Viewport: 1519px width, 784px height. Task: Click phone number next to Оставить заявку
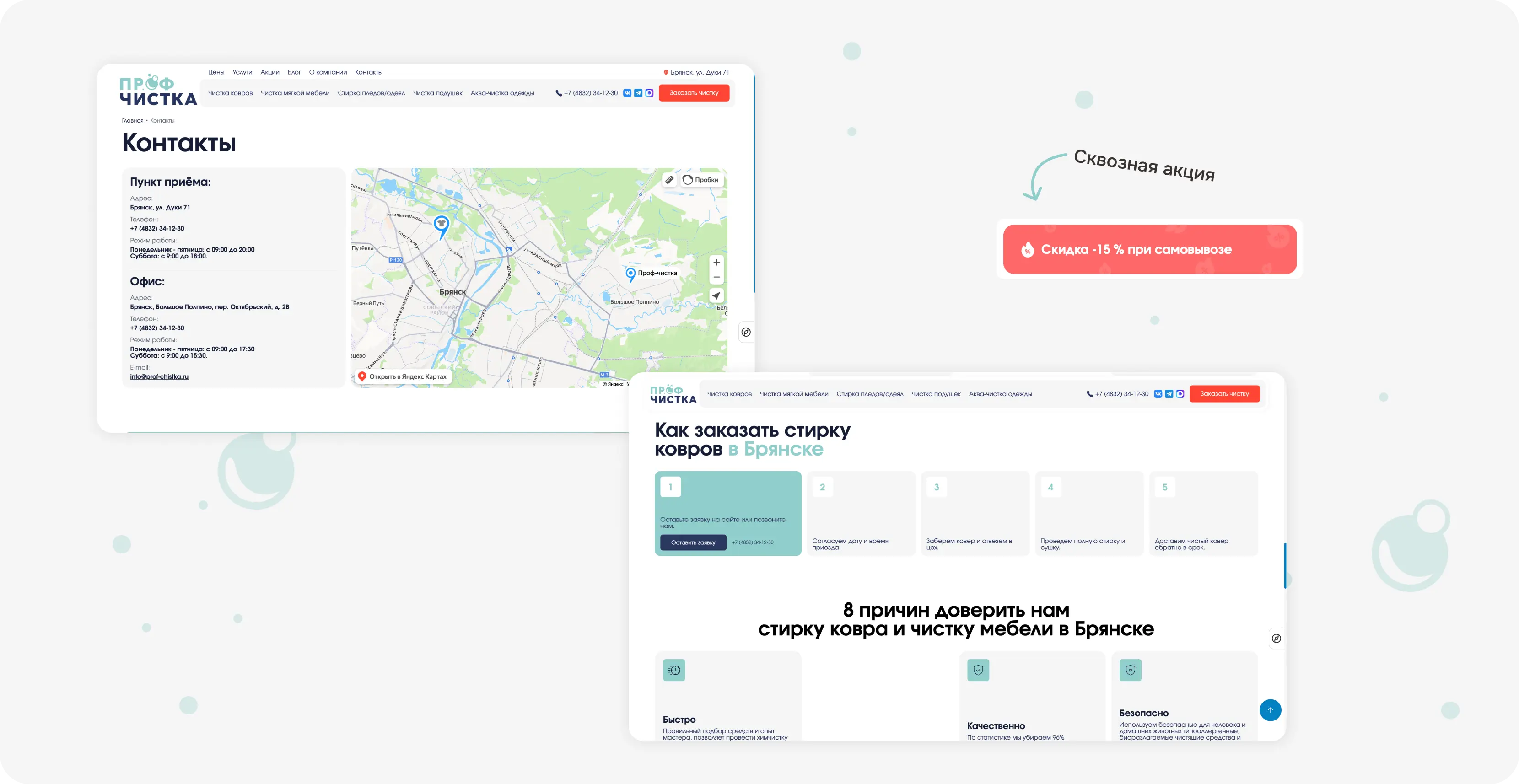753,542
